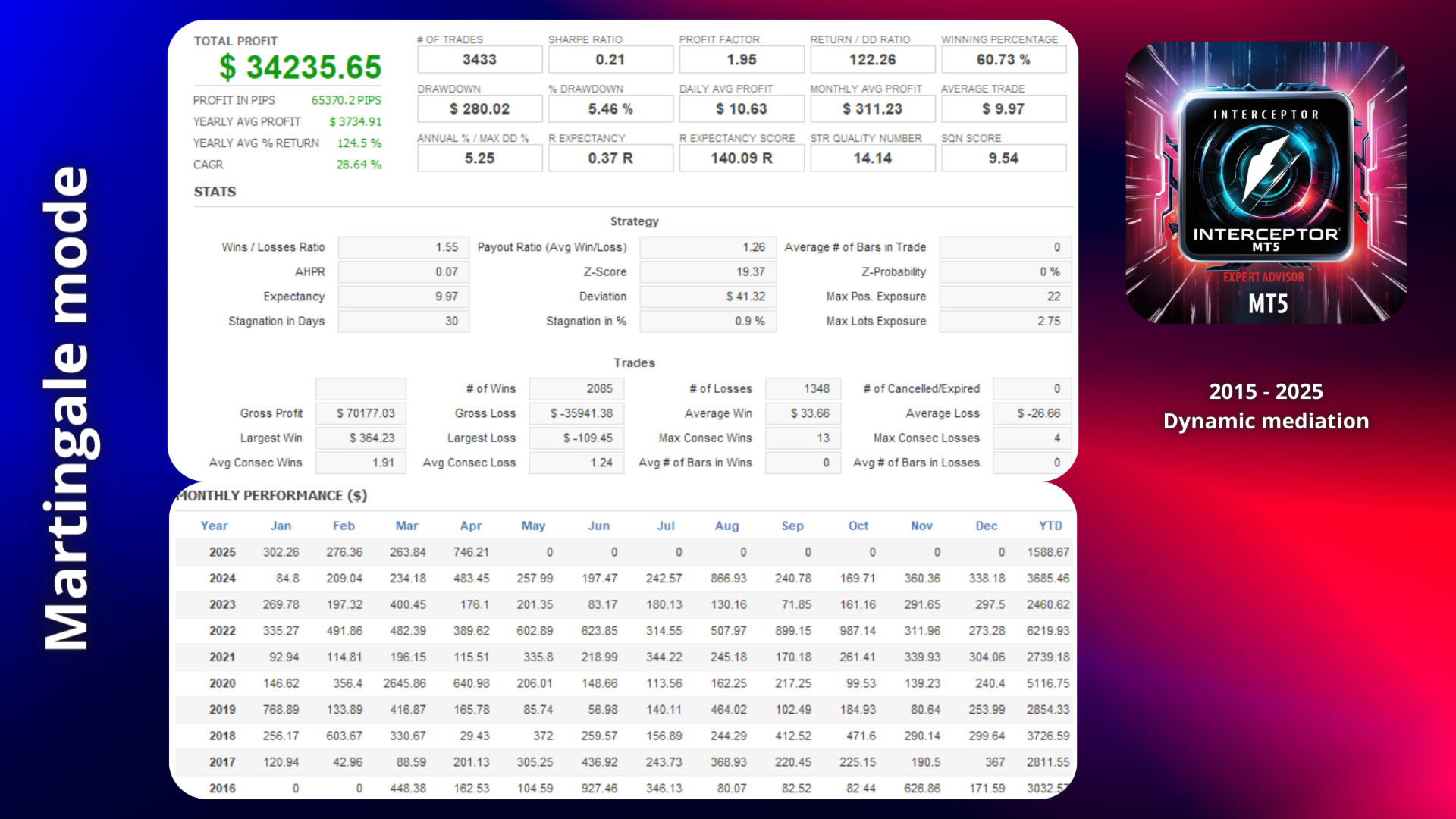Image resolution: width=1456 pixels, height=819 pixels.
Task: Select the # of Trades 3433 field
Action: (x=479, y=60)
